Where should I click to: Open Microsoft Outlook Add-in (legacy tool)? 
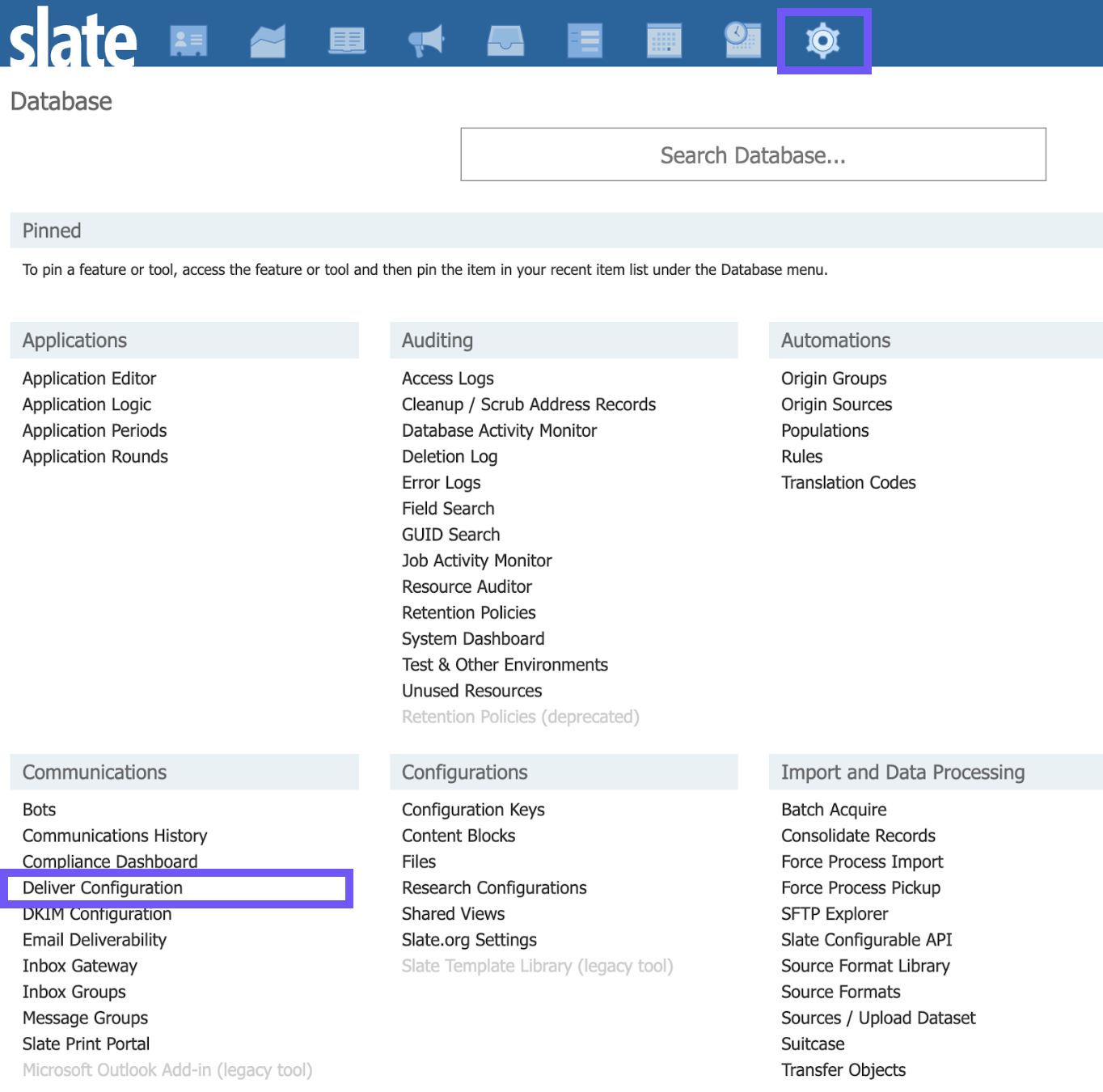pyautogui.click(x=167, y=1070)
